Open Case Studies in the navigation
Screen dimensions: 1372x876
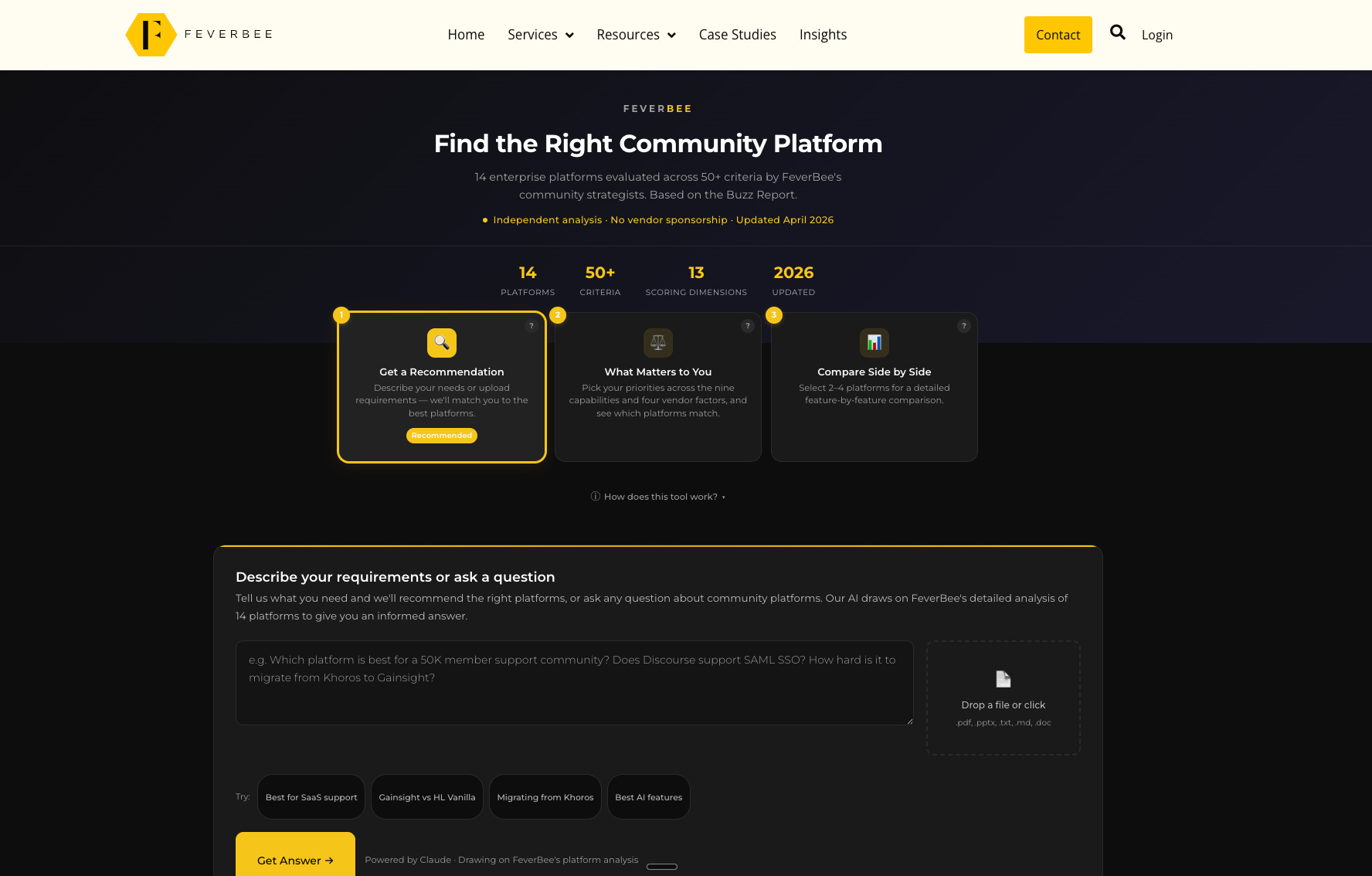[738, 35]
